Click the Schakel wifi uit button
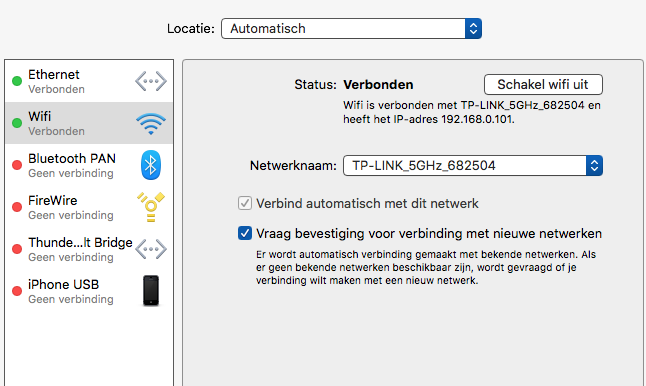This screenshot has width=646, height=386. pos(543,84)
